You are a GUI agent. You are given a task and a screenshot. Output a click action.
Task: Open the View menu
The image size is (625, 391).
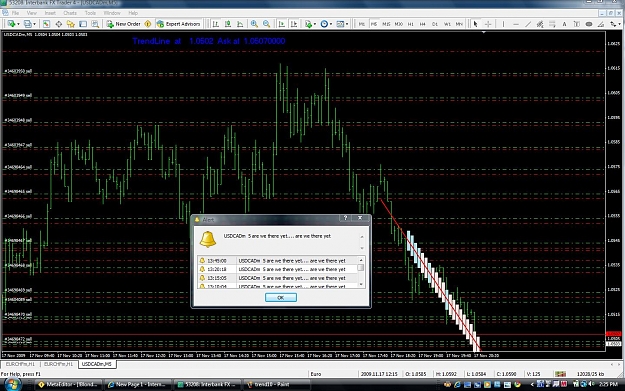[31, 13]
